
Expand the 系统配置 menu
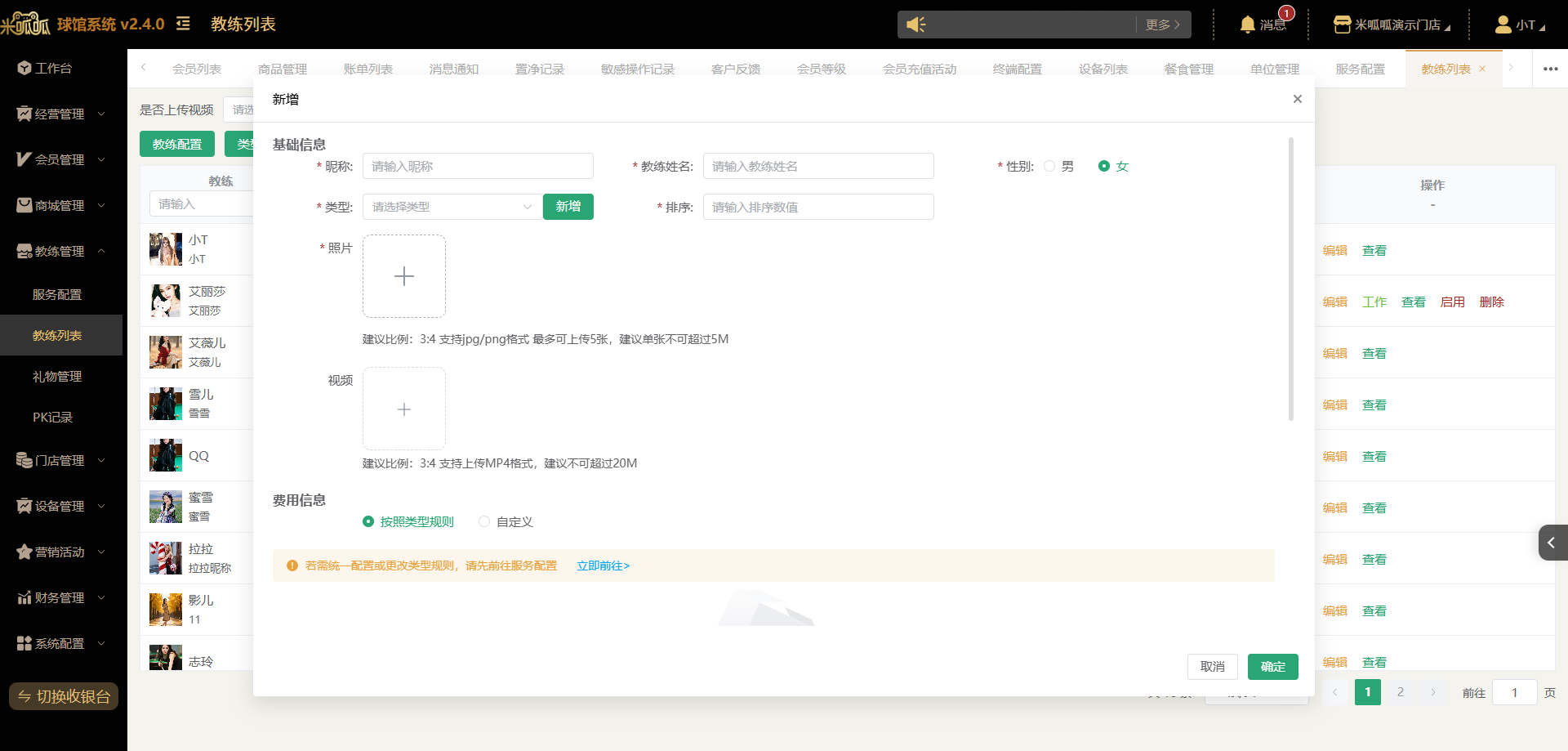pyautogui.click(x=101, y=643)
